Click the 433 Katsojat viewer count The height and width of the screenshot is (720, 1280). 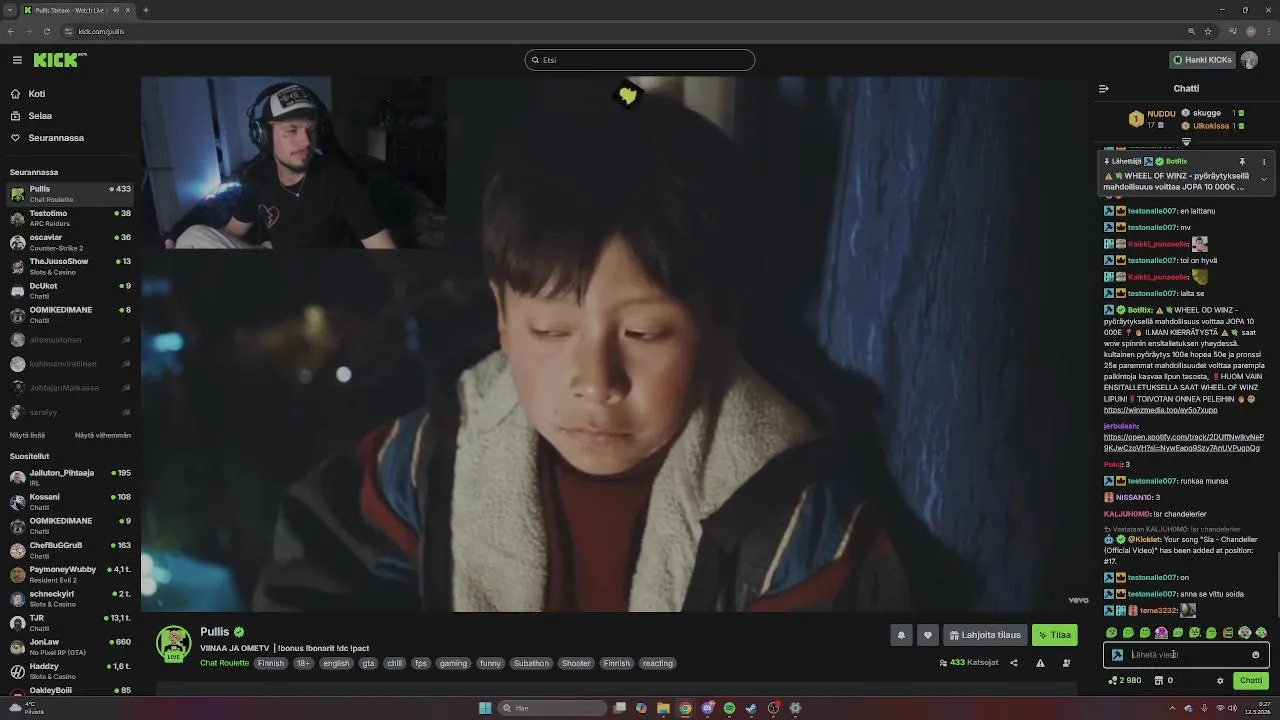pos(969,663)
